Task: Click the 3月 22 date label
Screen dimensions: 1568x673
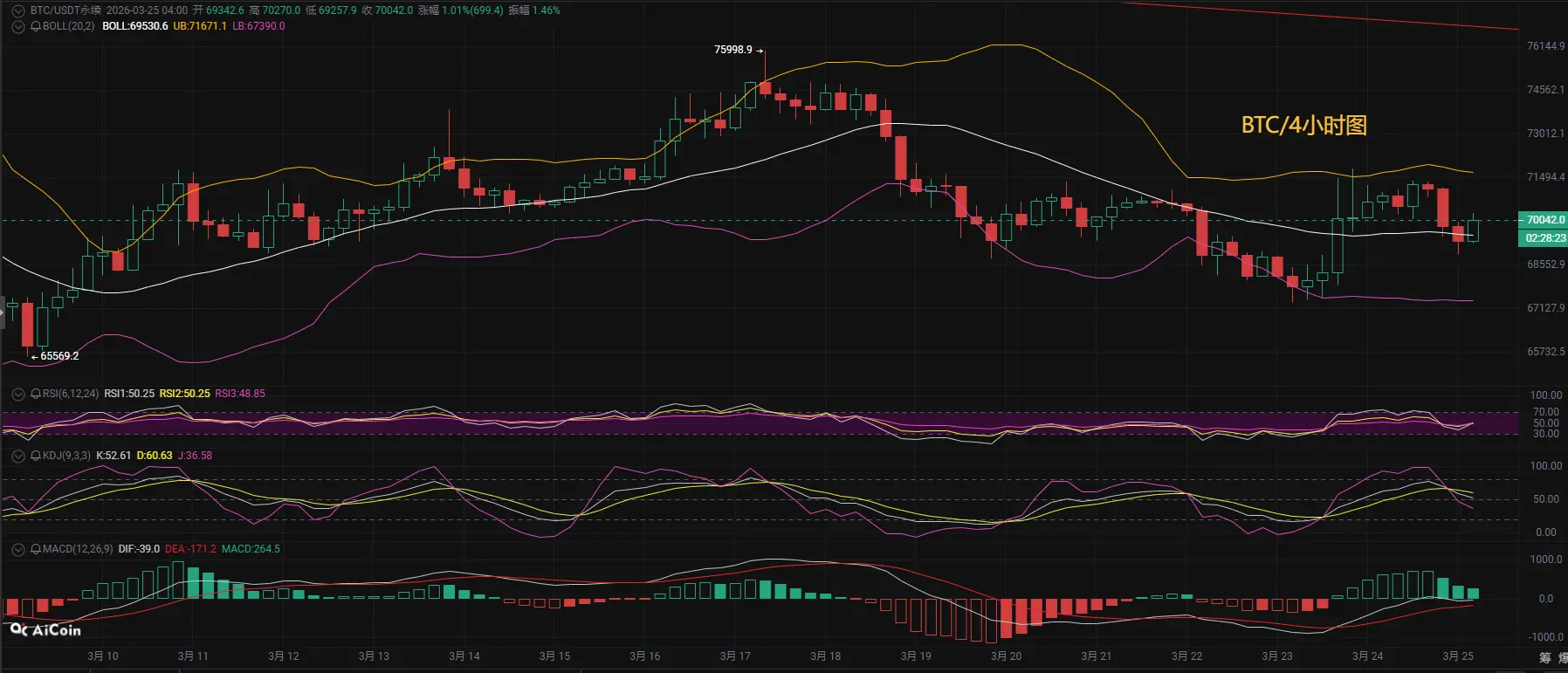Action: (1186, 656)
